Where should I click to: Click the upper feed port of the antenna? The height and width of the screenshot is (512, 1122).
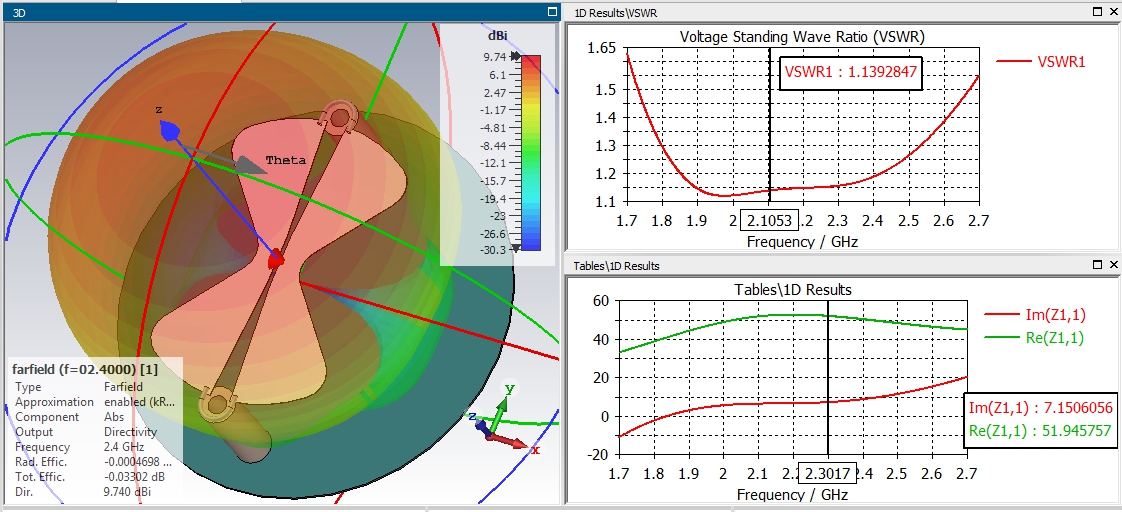[x=339, y=117]
